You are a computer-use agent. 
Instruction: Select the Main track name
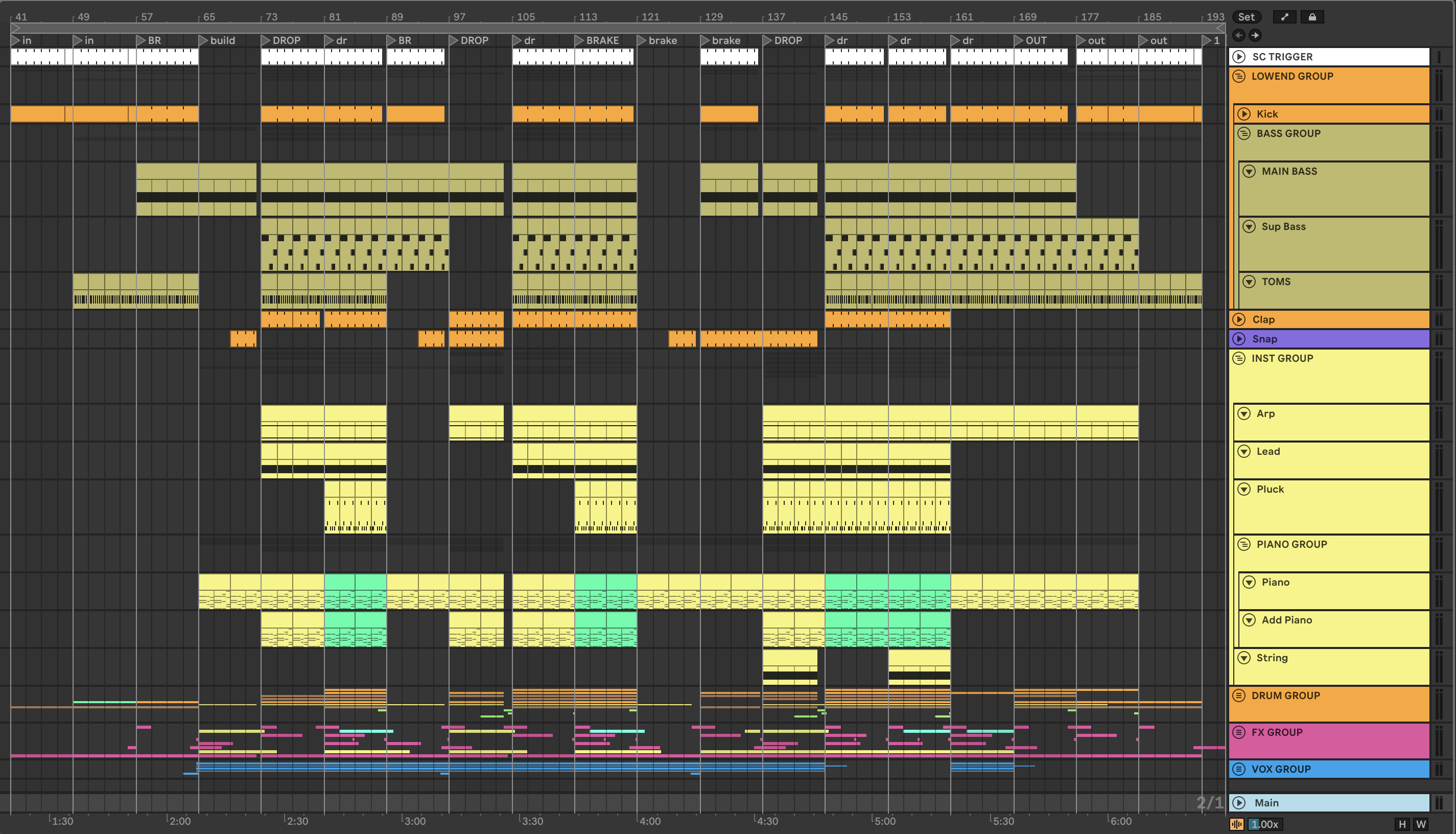coord(1266,802)
